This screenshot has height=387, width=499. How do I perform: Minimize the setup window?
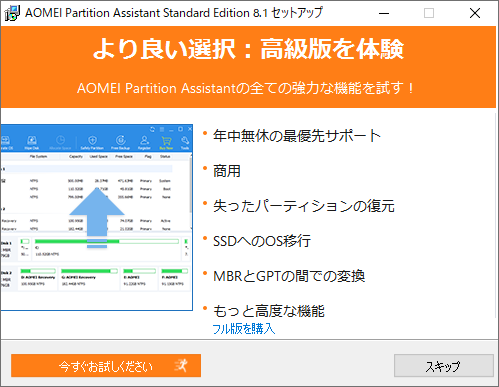click(384, 13)
